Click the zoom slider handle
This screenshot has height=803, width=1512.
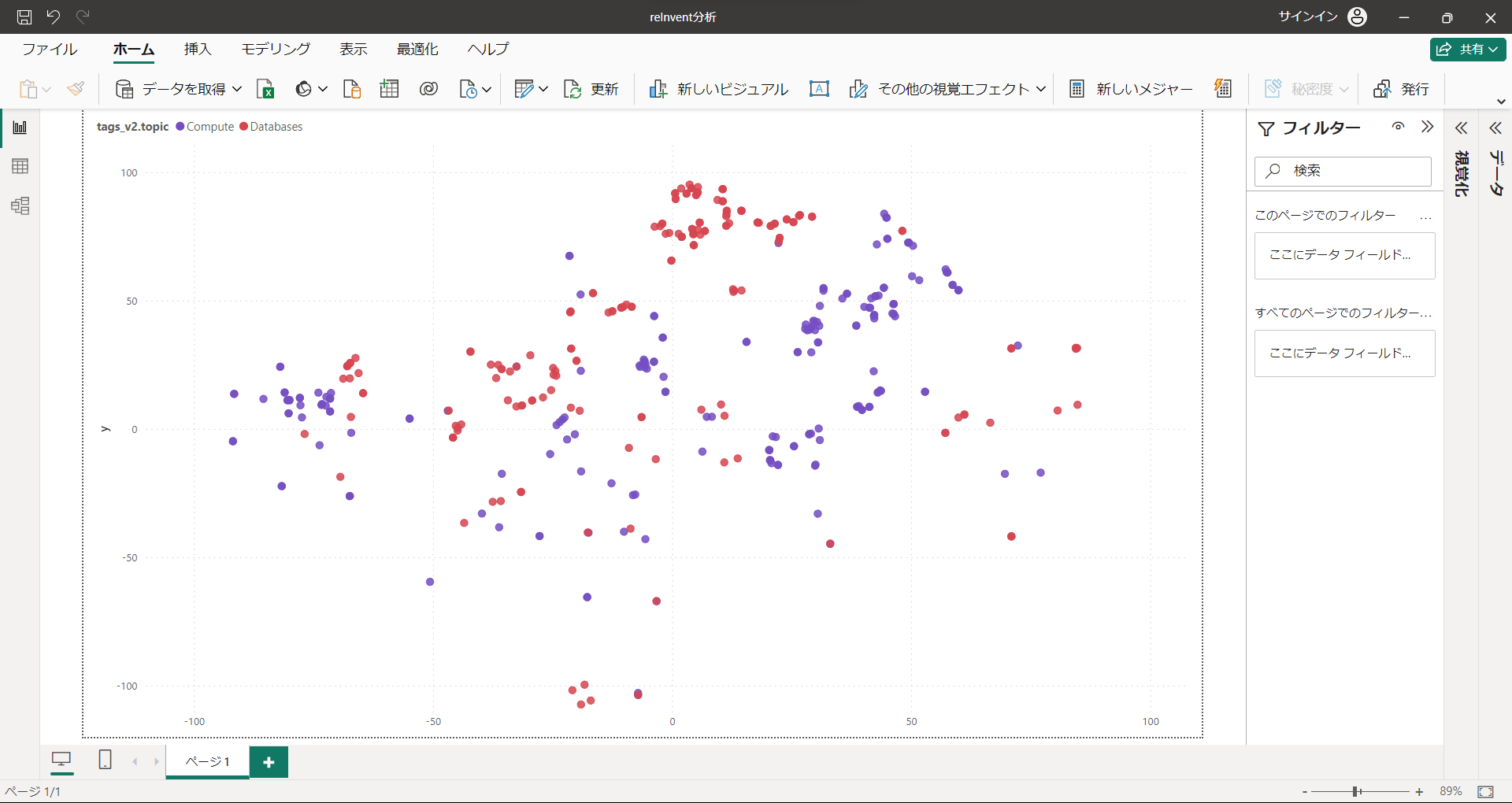tap(1356, 791)
